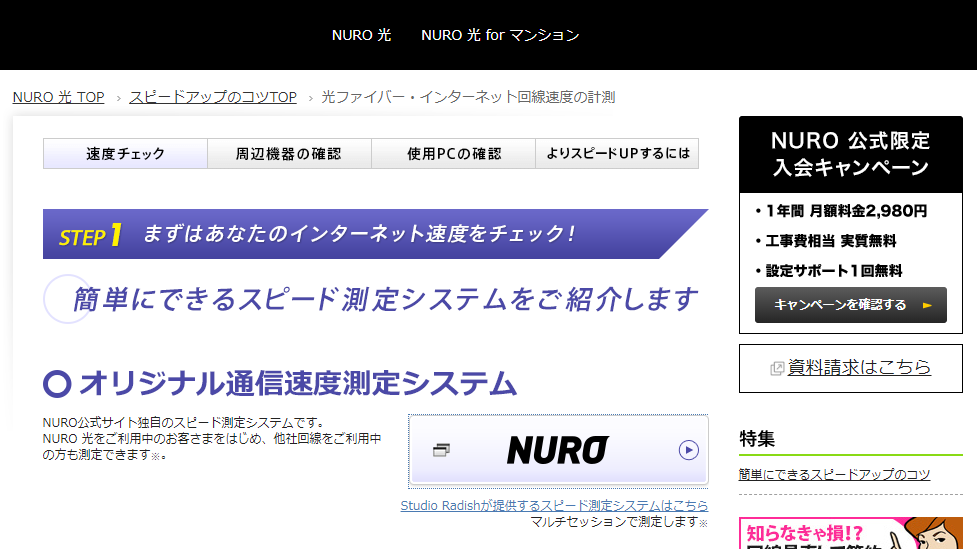Click the play arrow icon on NURO button
Image resolution: width=977 pixels, height=549 pixels.
[689, 450]
